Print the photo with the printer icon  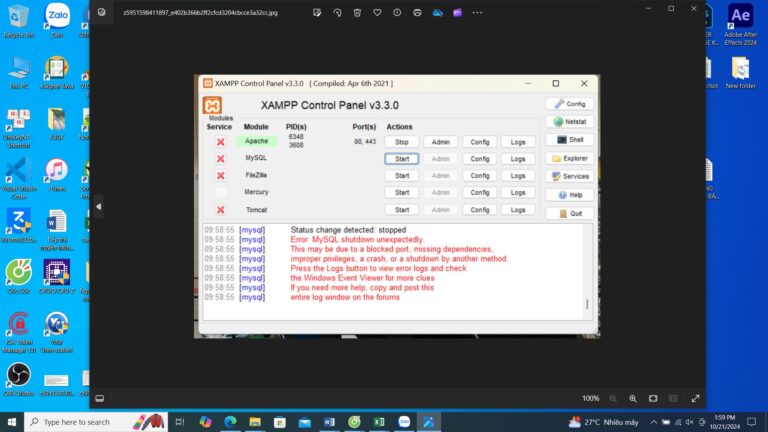tap(417, 13)
